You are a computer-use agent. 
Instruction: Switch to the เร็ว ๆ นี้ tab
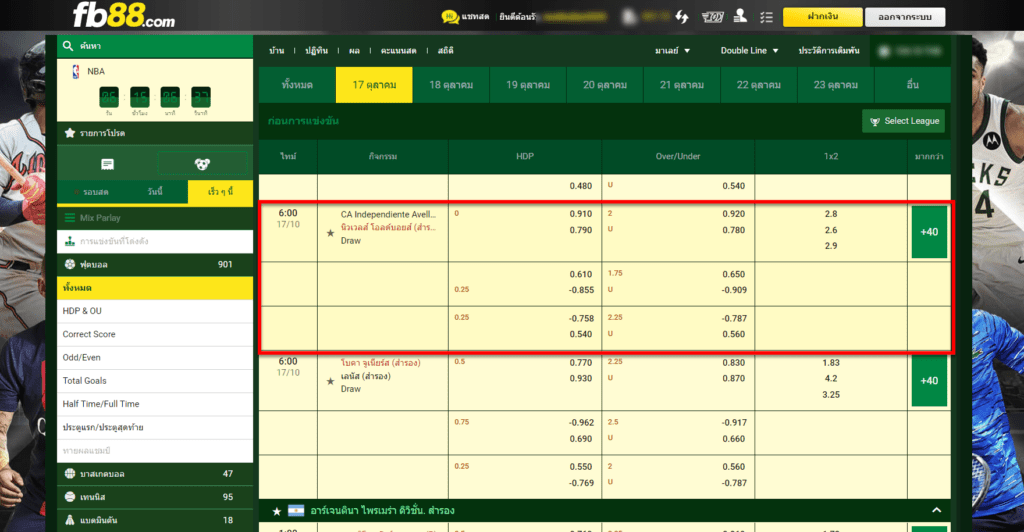220,192
